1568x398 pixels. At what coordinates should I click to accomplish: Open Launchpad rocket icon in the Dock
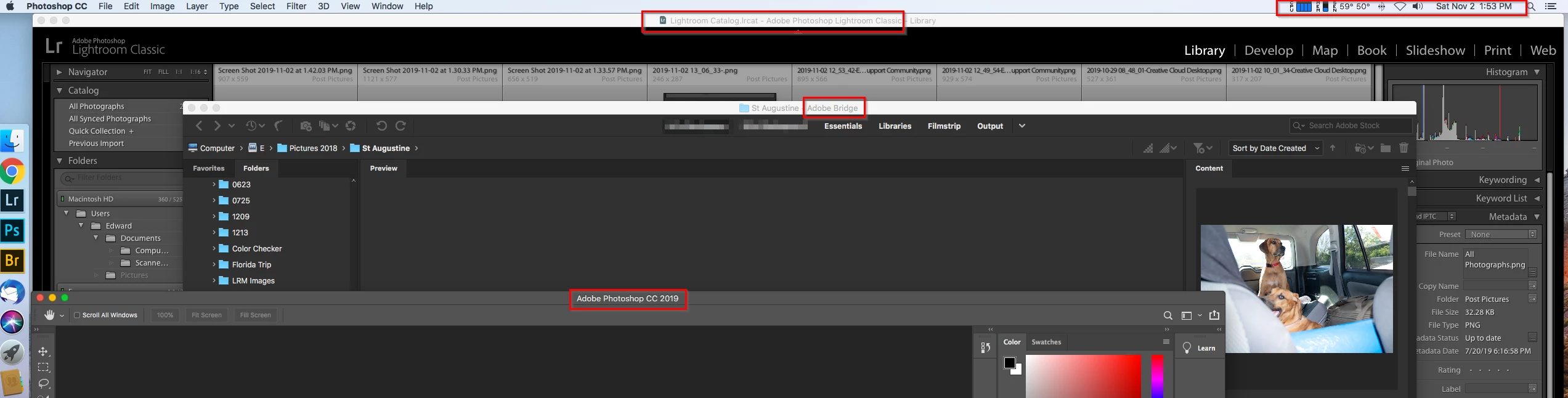click(x=12, y=352)
